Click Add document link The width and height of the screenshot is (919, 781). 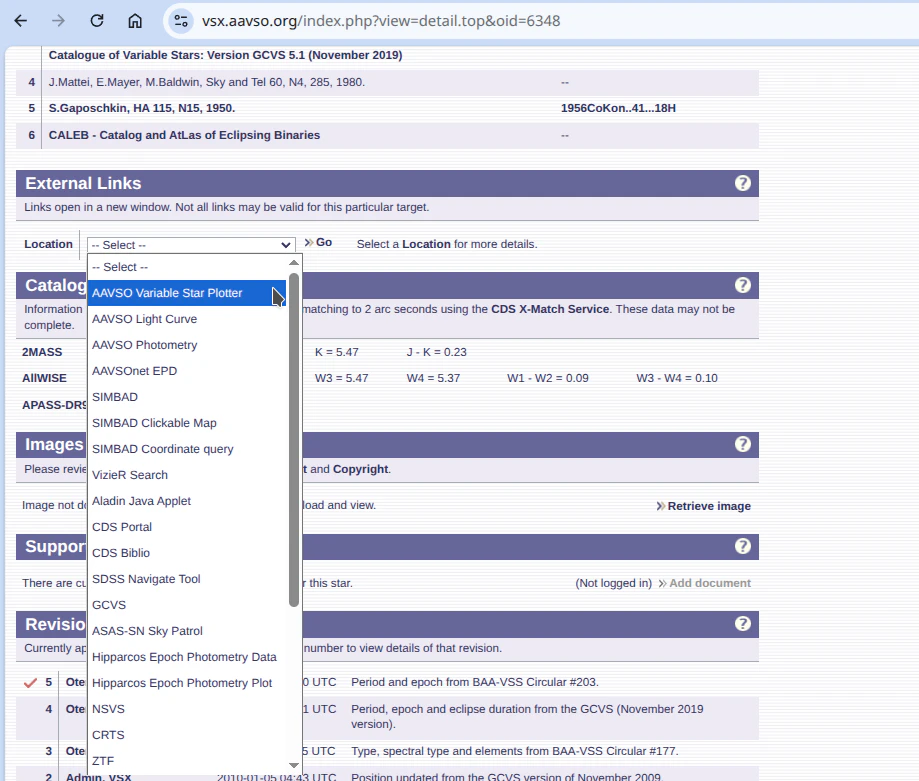(704, 583)
